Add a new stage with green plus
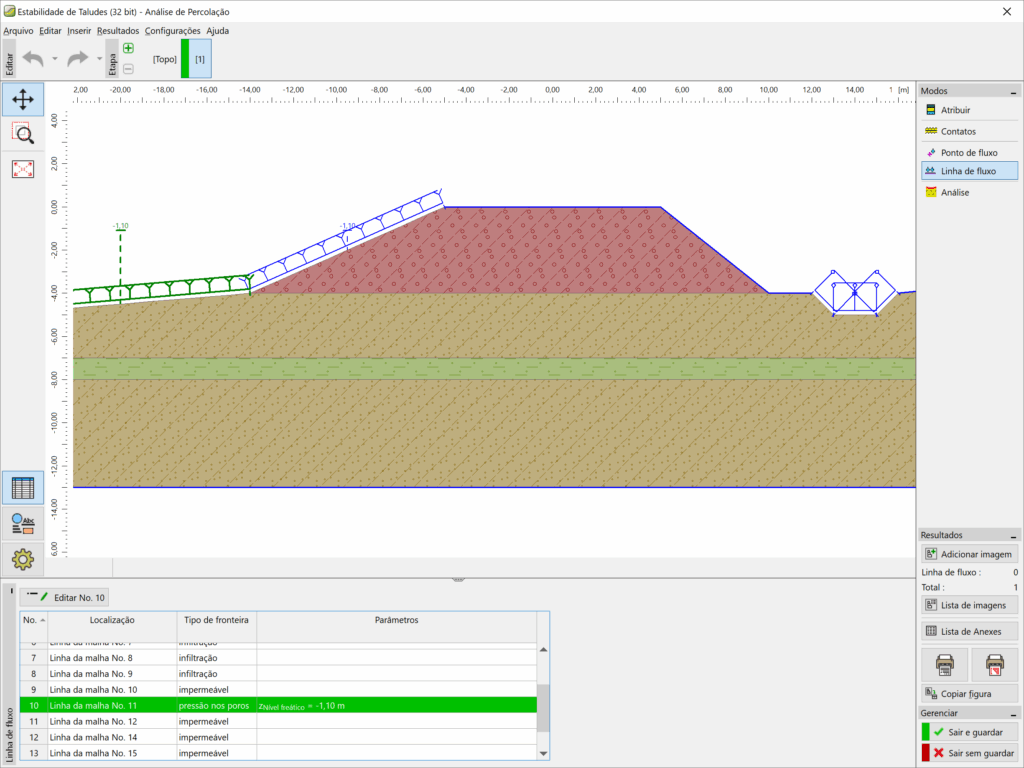The width and height of the screenshot is (1024, 768). 129,48
